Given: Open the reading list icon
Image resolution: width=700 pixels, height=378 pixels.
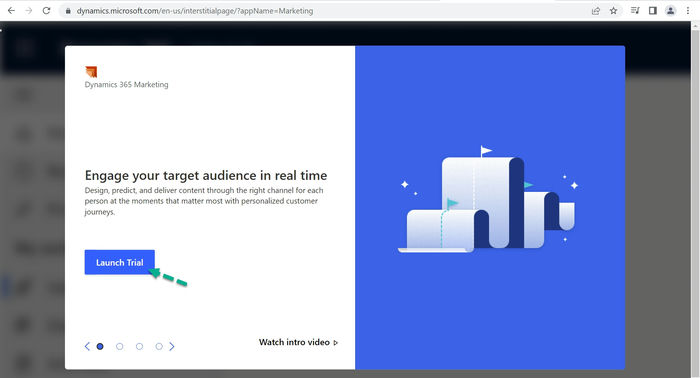Looking at the screenshot, I should [635, 11].
